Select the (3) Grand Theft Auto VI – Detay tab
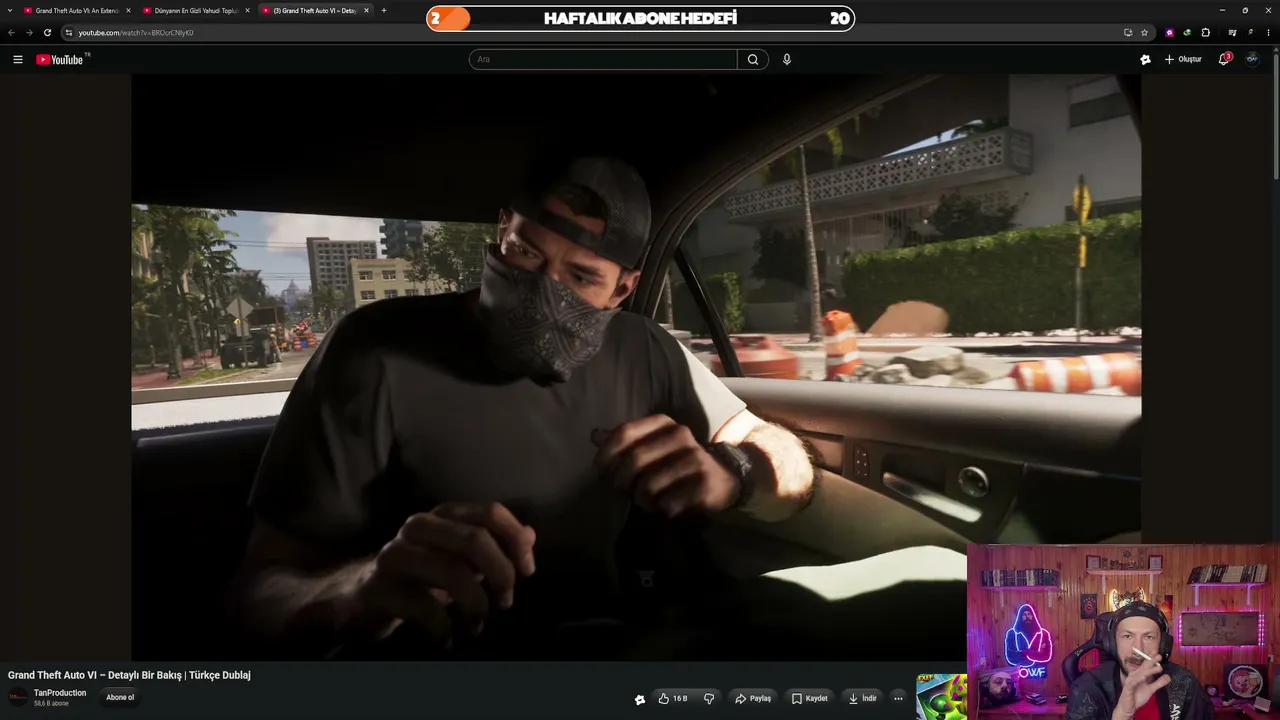Image resolution: width=1280 pixels, height=720 pixels. click(x=314, y=11)
